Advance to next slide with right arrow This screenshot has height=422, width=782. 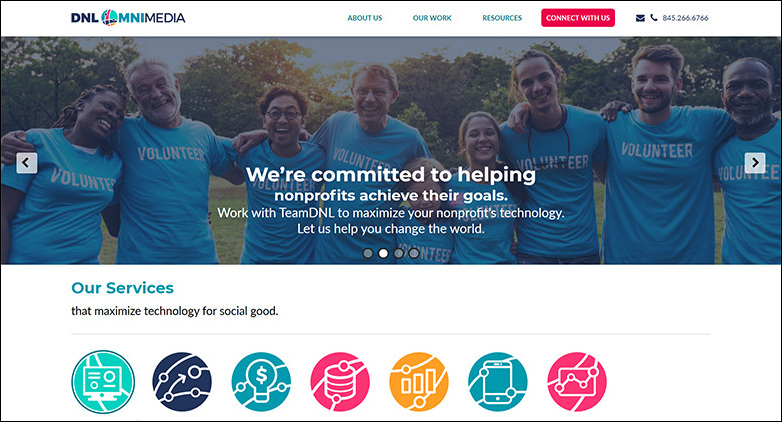point(755,163)
